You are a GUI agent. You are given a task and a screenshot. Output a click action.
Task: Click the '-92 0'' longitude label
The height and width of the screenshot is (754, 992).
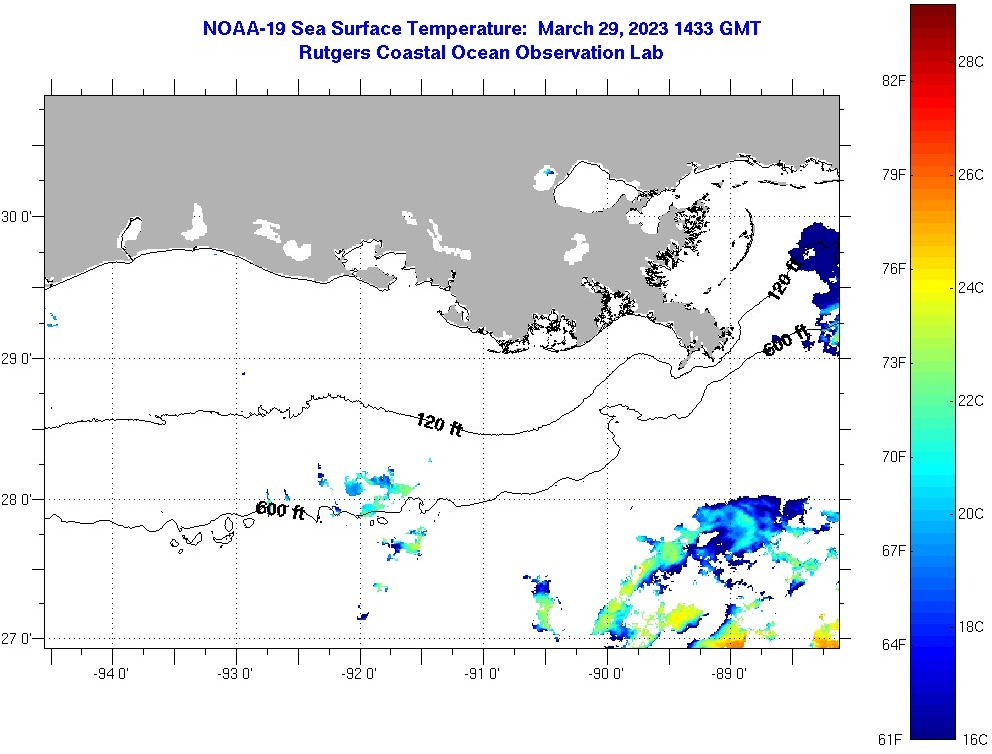coord(359,673)
